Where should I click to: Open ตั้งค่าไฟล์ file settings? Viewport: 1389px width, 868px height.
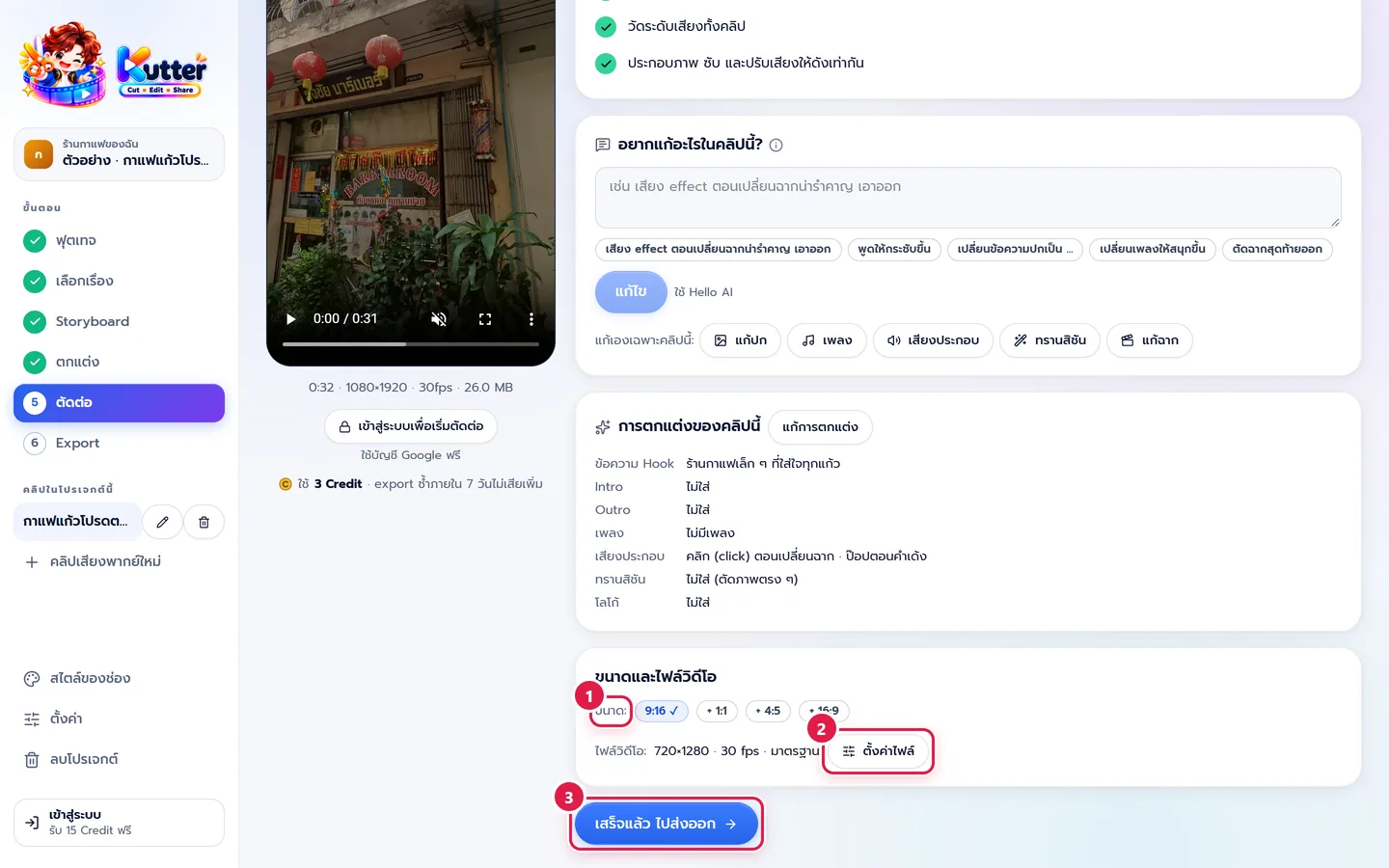pos(878,751)
